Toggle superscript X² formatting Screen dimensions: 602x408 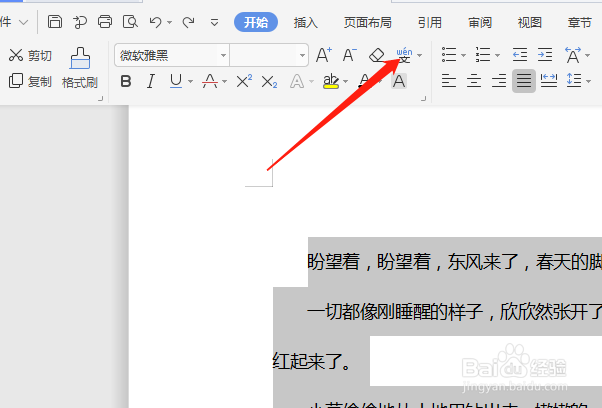(244, 81)
